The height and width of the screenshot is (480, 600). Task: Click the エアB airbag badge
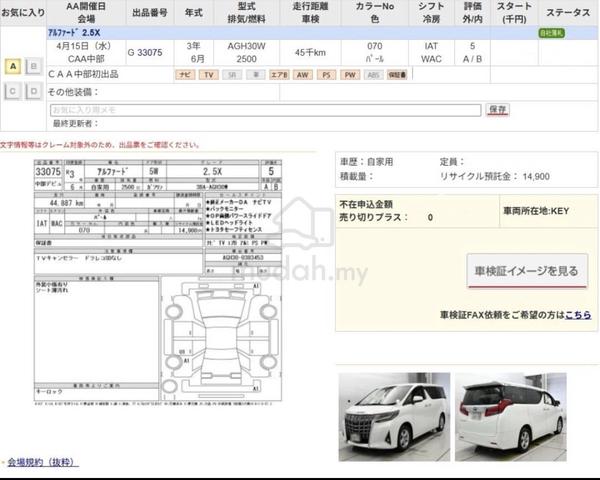279,75
